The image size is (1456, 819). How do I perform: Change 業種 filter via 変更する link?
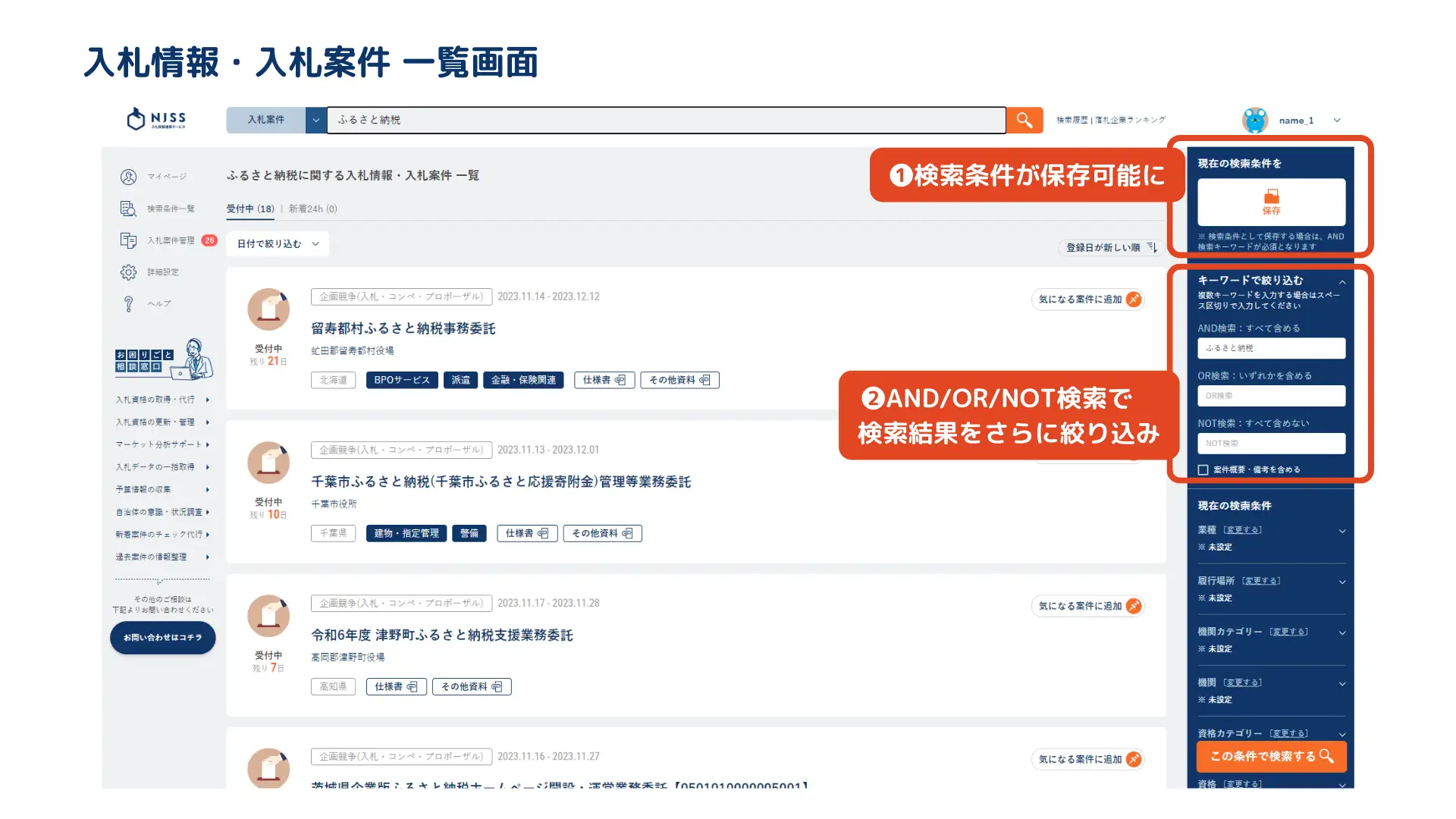1244,529
